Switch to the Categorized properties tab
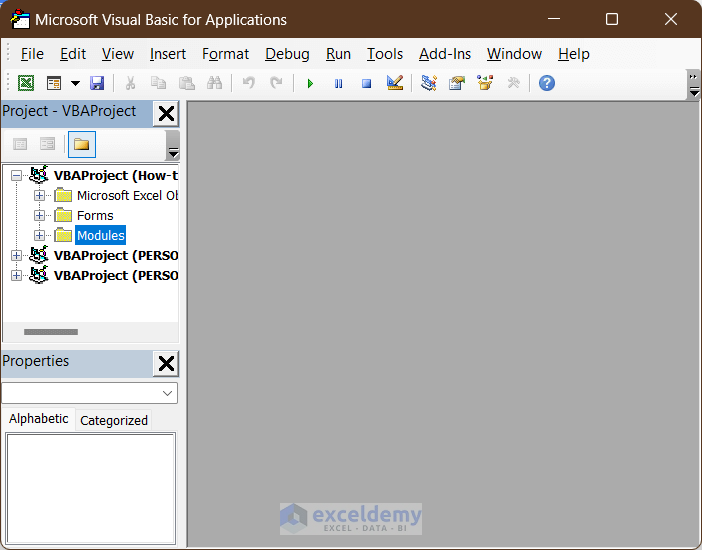This screenshot has height=550, width=702. [x=114, y=421]
